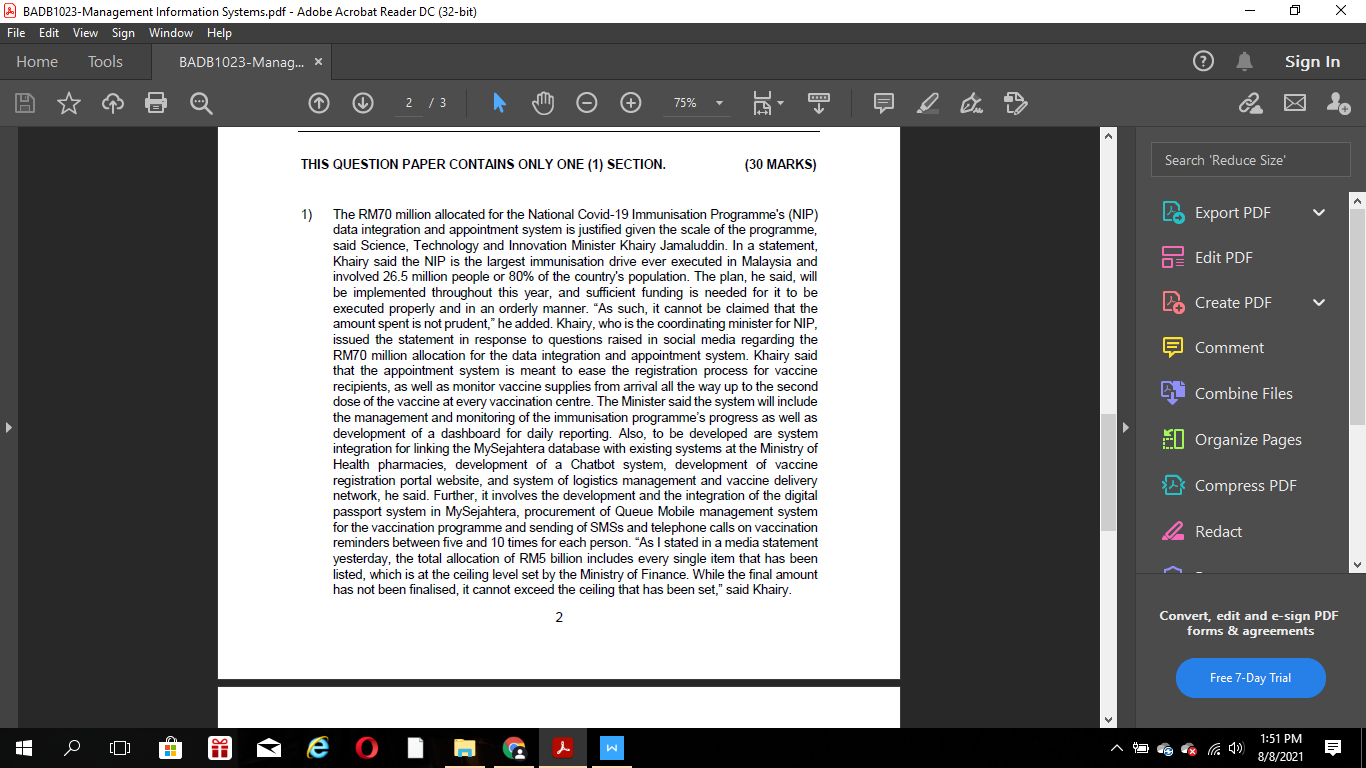The image size is (1366, 768).
Task: Click Sign In
Action: [x=1312, y=61]
